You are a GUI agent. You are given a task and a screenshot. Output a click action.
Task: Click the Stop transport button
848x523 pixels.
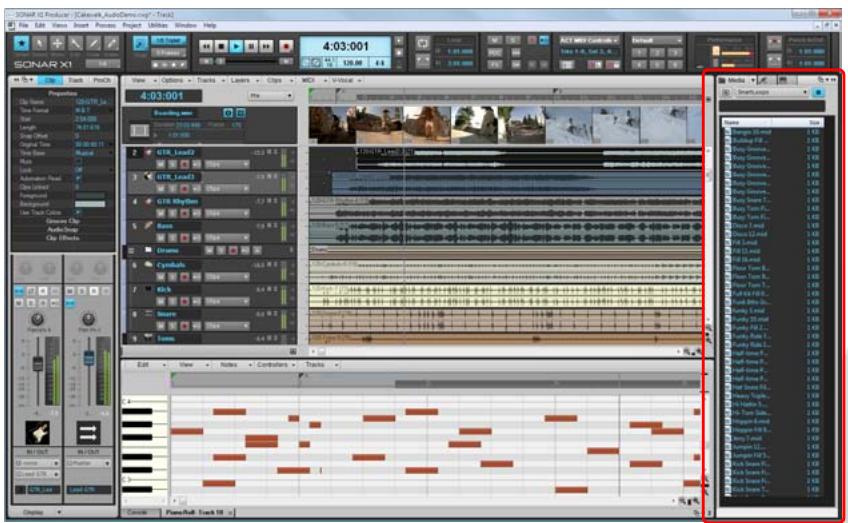[221, 47]
